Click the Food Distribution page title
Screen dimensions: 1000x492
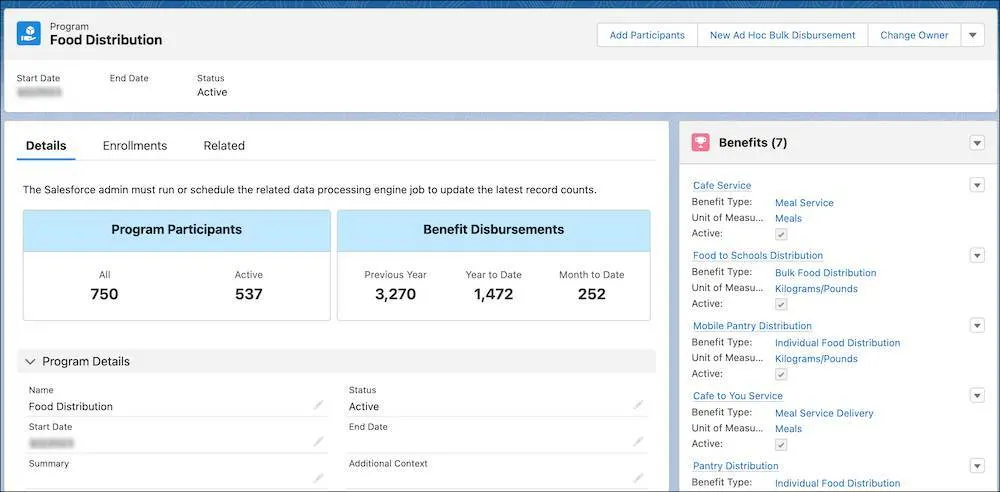[106, 40]
